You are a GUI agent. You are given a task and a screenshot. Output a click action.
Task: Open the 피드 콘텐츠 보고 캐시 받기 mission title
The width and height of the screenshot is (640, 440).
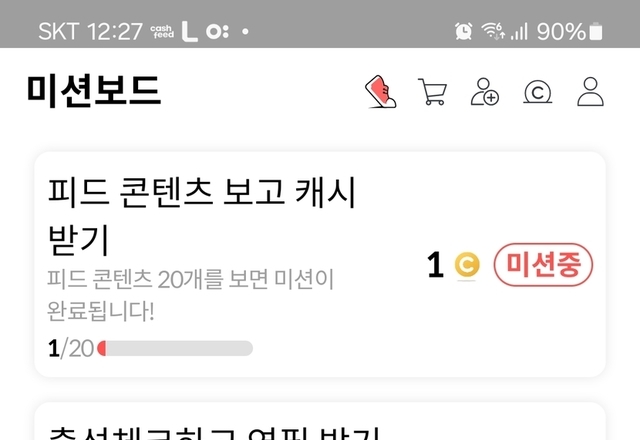(x=202, y=216)
